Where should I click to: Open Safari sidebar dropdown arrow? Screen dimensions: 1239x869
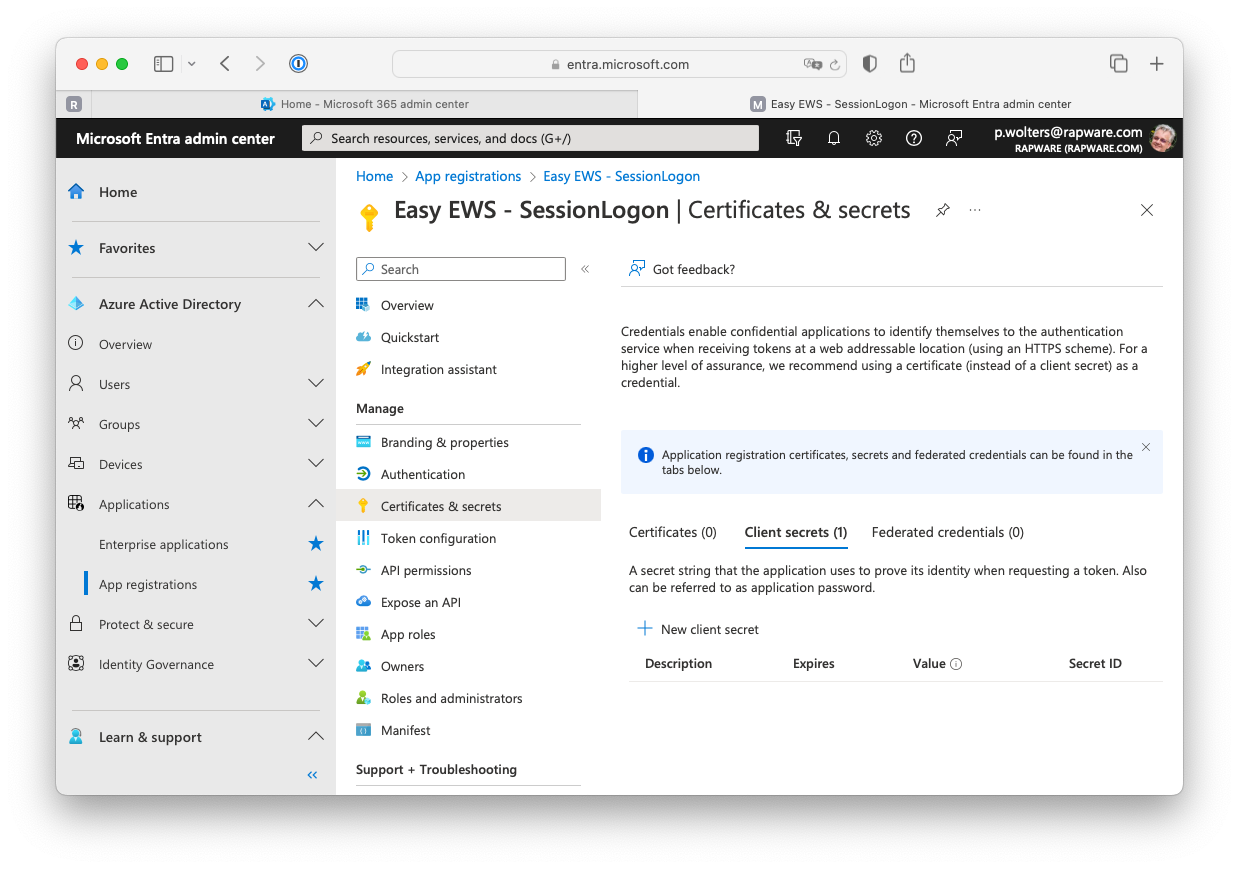coord(191,64)
